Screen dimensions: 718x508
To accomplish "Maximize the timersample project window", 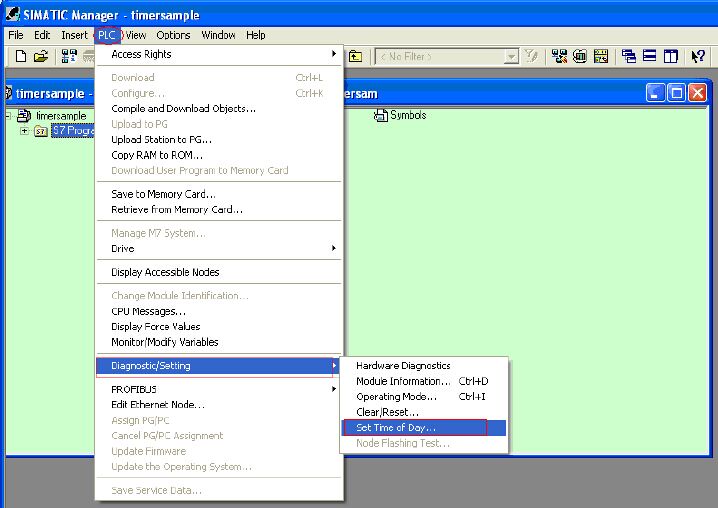I will [x=676, y=93].
